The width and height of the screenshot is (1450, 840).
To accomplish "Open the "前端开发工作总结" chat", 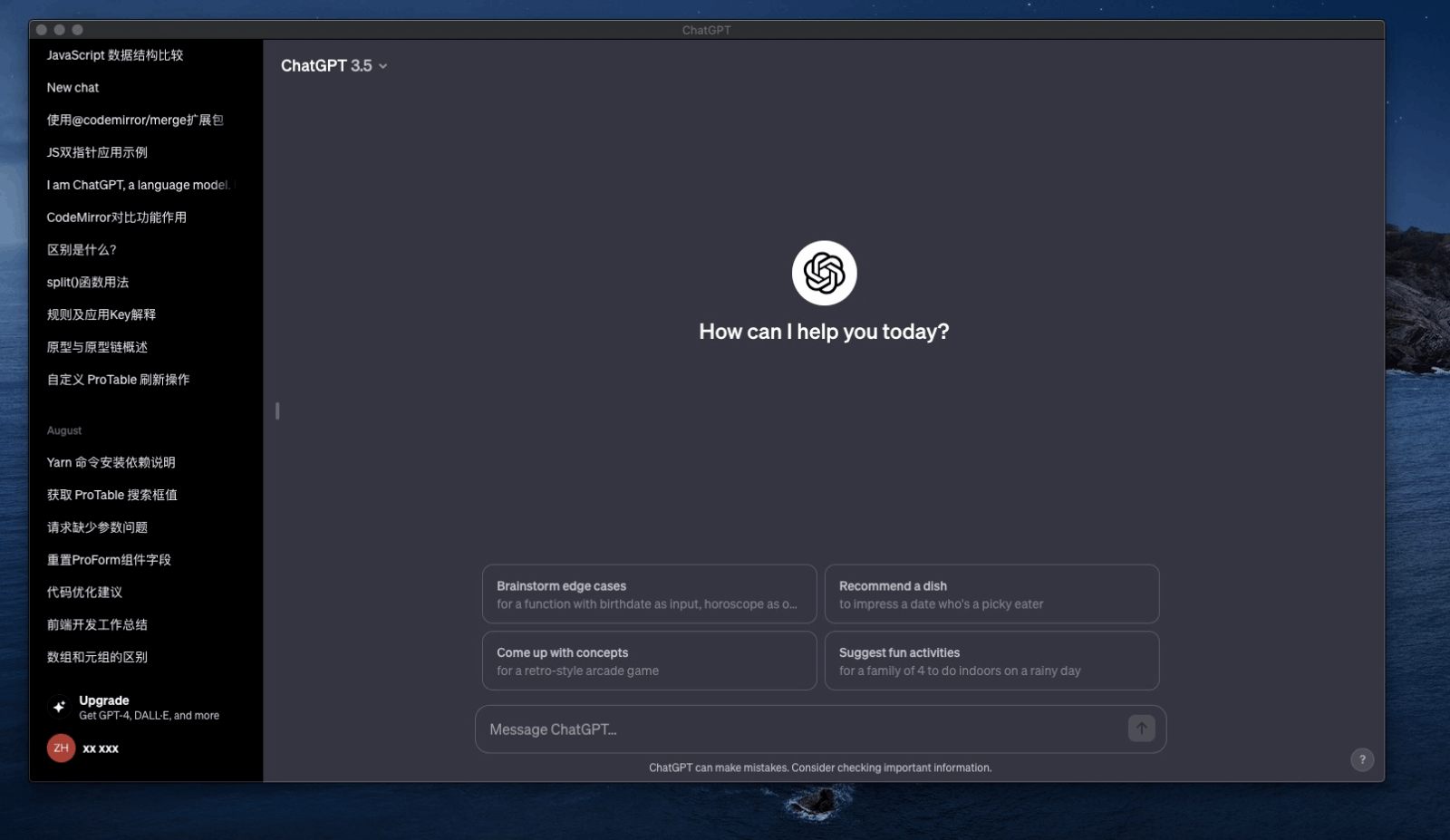I will (x=98, y=624).
